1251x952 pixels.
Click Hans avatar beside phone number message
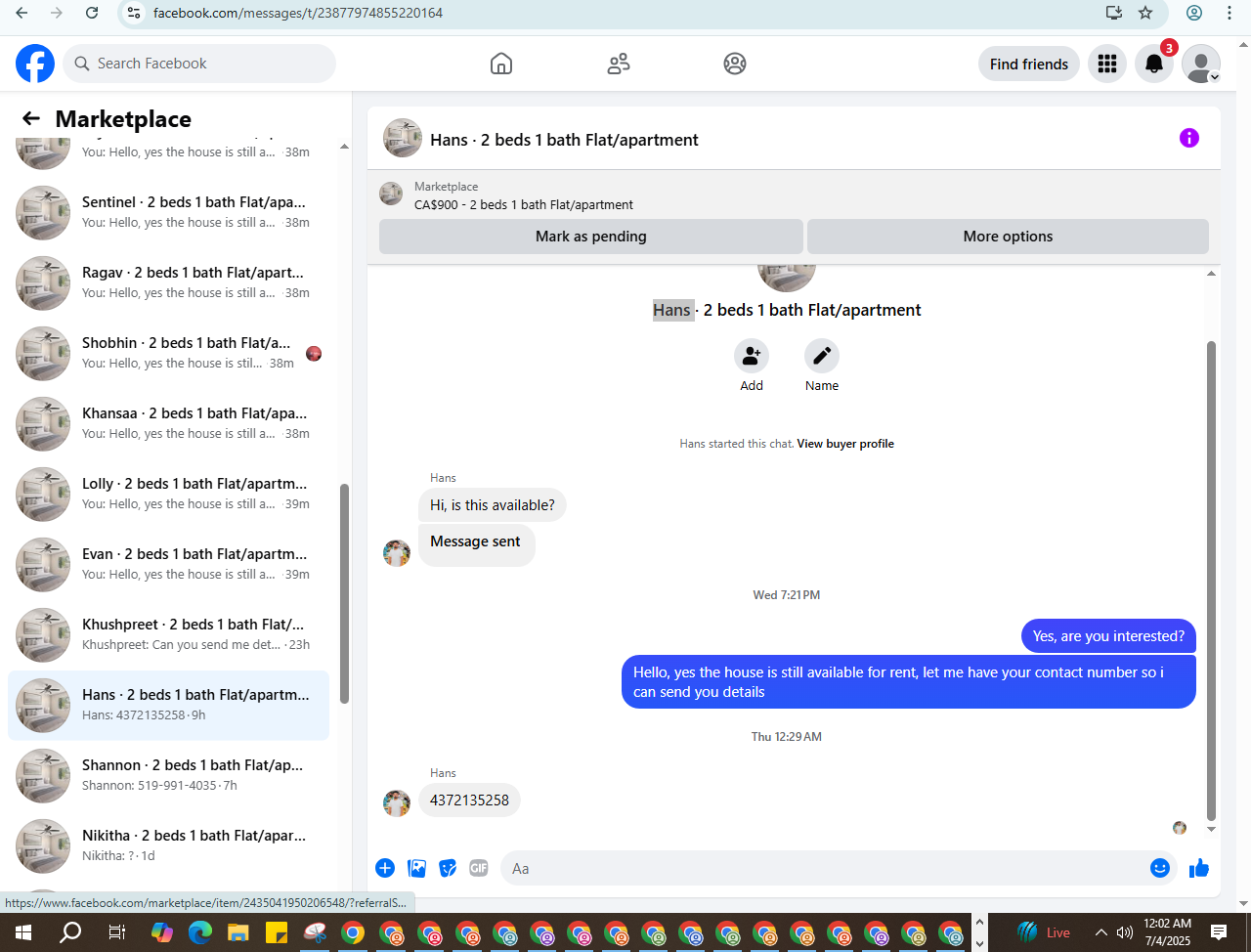pos(397,803)
